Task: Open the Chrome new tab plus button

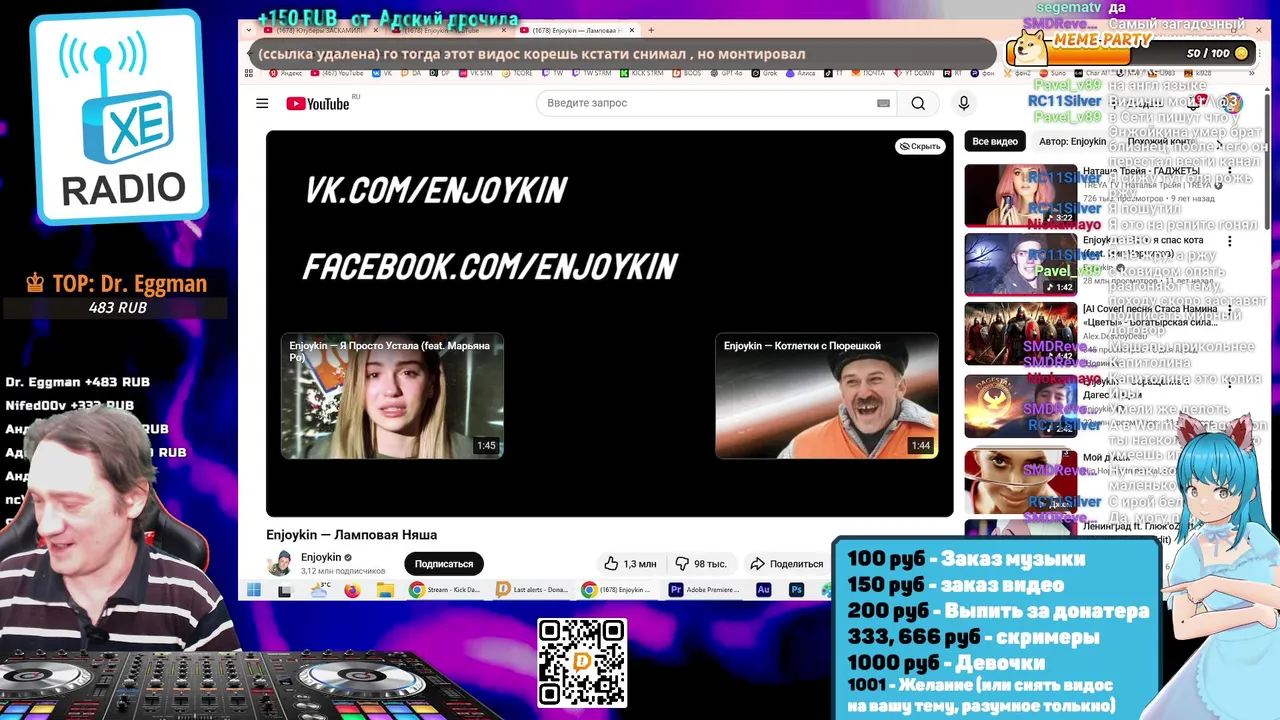Action: pos(651,30)
